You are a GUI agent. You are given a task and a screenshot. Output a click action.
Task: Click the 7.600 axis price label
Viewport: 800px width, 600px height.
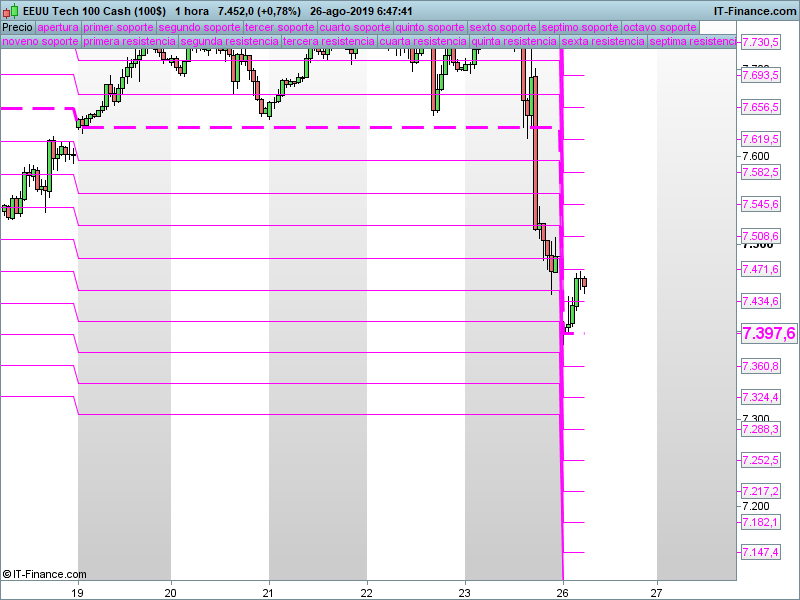(756, 156)
